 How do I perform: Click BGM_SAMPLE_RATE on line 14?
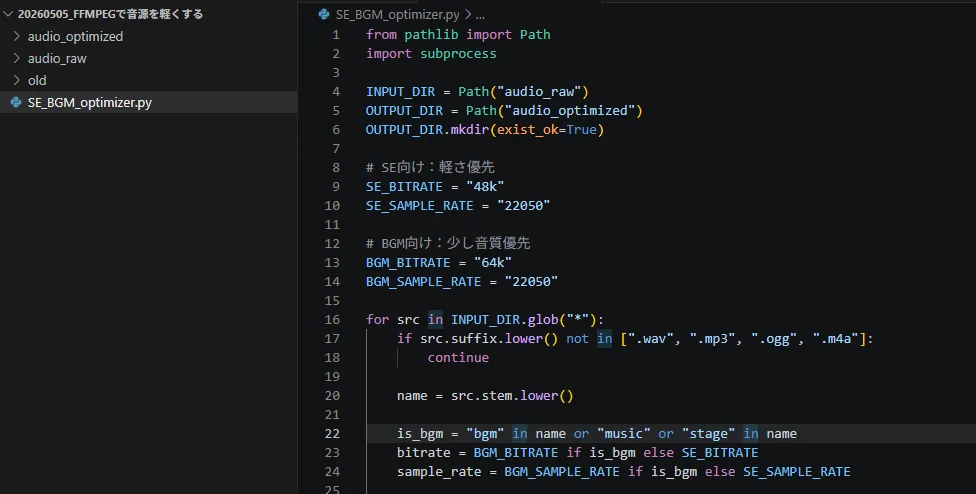tap(423, 282)
